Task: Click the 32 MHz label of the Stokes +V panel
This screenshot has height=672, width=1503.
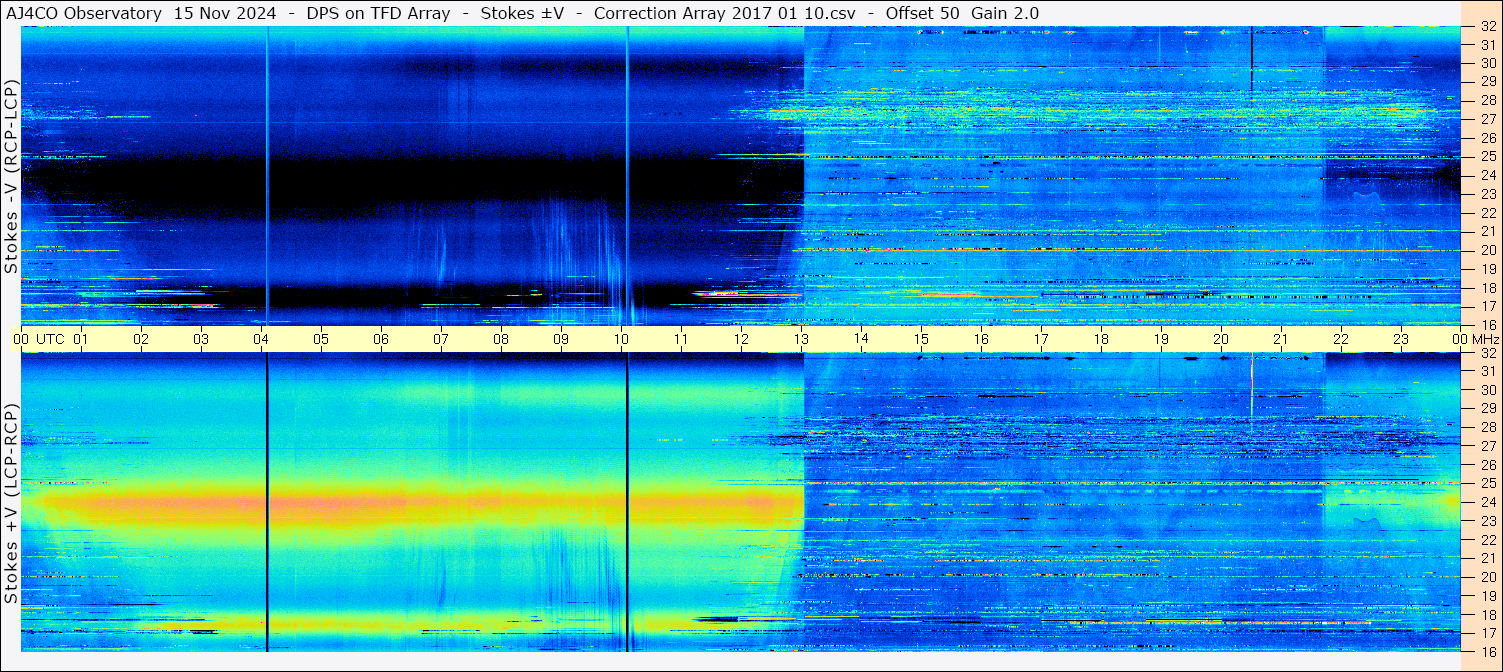Action: click(1487, 353)
